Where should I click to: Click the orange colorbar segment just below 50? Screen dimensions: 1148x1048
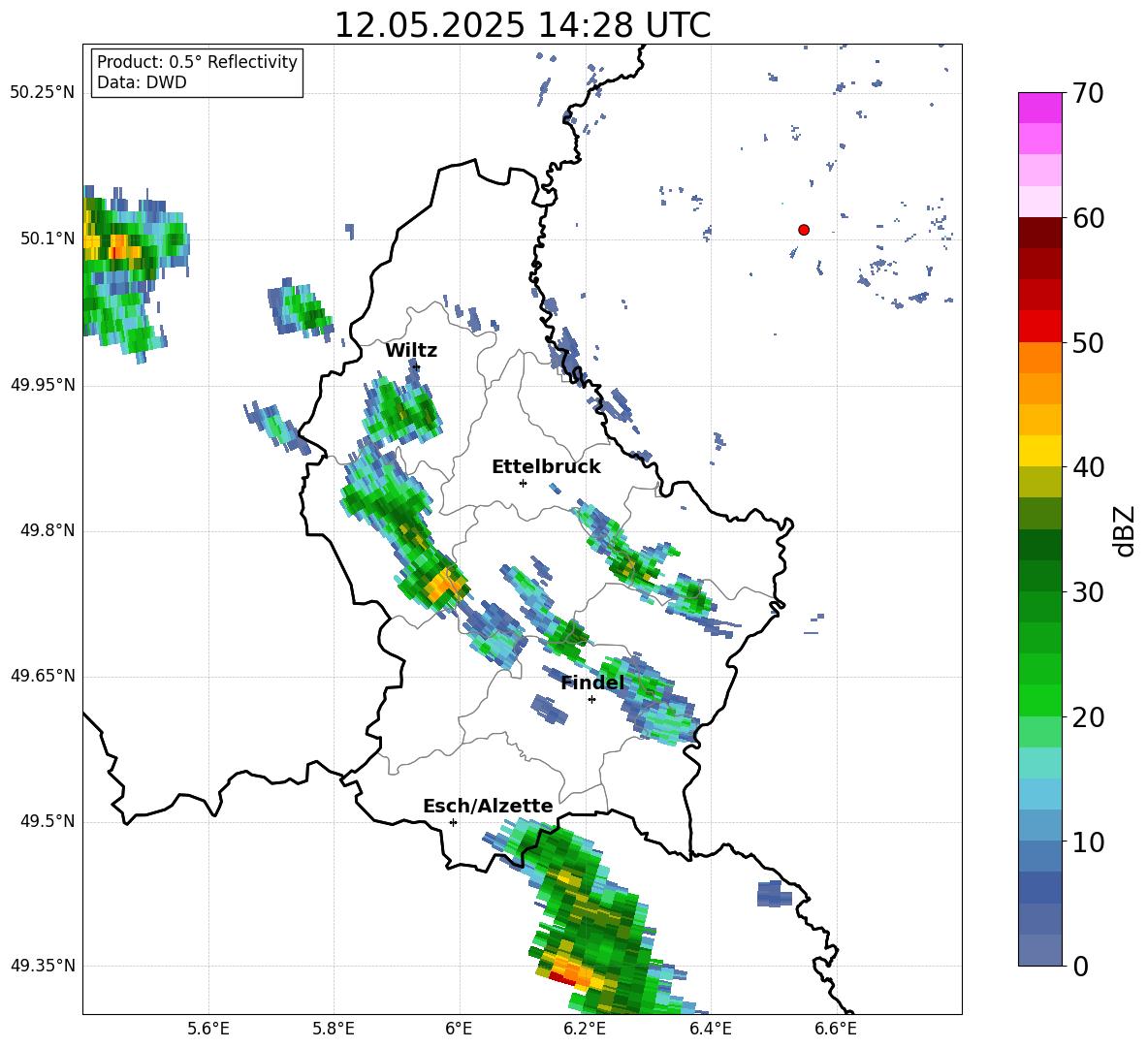pyautogui.click(x=1039, y=358)
